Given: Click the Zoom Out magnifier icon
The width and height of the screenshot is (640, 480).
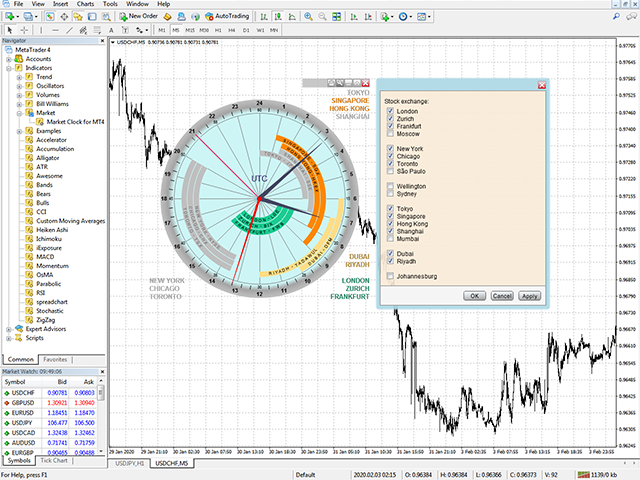Looking at the screenshot, I should 322,16.
